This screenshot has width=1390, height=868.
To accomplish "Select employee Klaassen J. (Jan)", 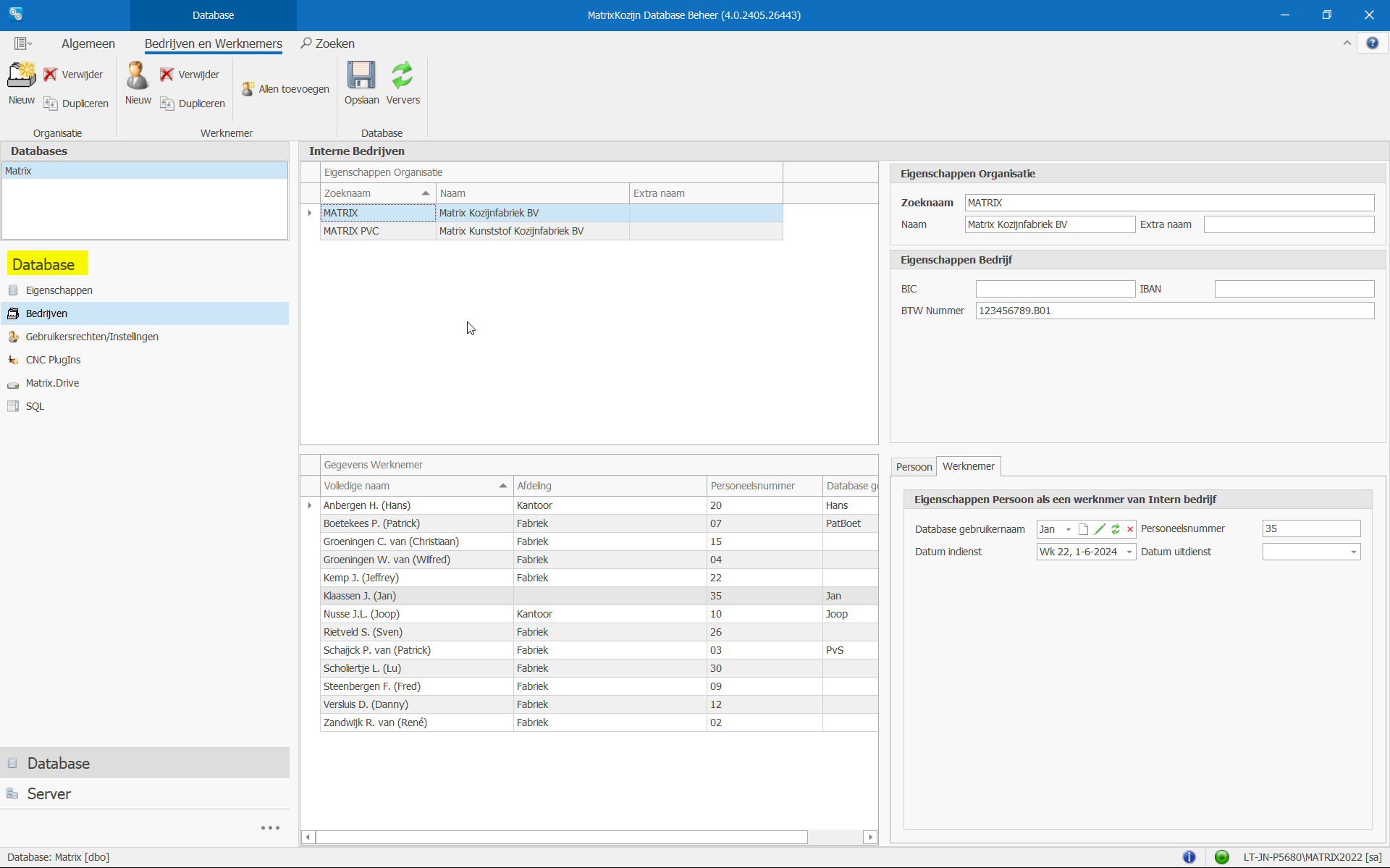I will point(599,596).
